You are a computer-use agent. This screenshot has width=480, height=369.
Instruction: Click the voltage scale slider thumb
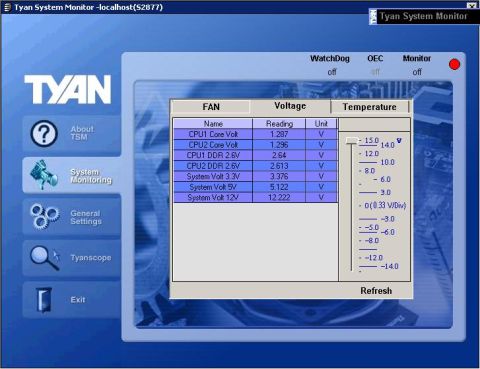(x=351, y=141)
